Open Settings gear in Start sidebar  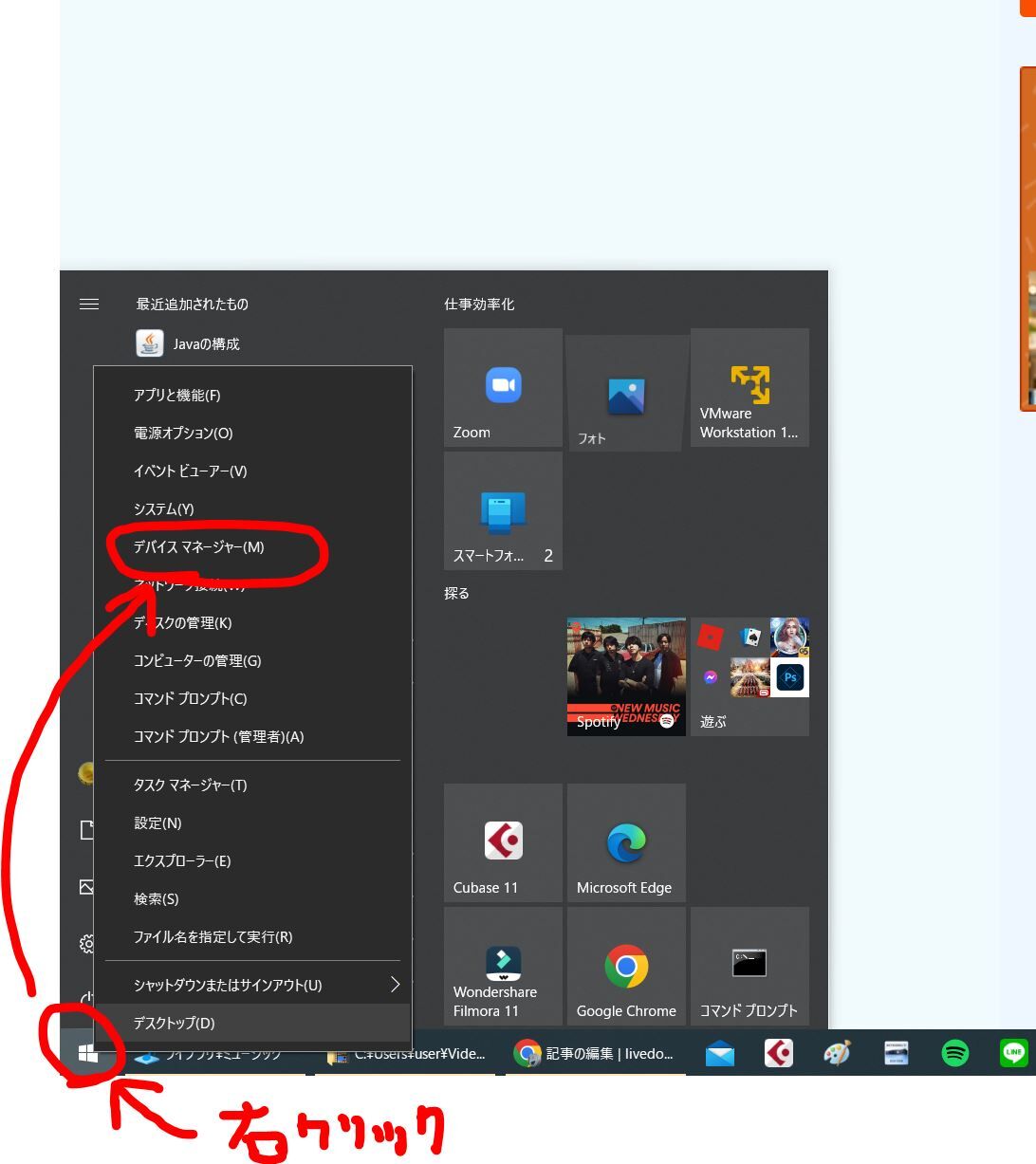86,944
